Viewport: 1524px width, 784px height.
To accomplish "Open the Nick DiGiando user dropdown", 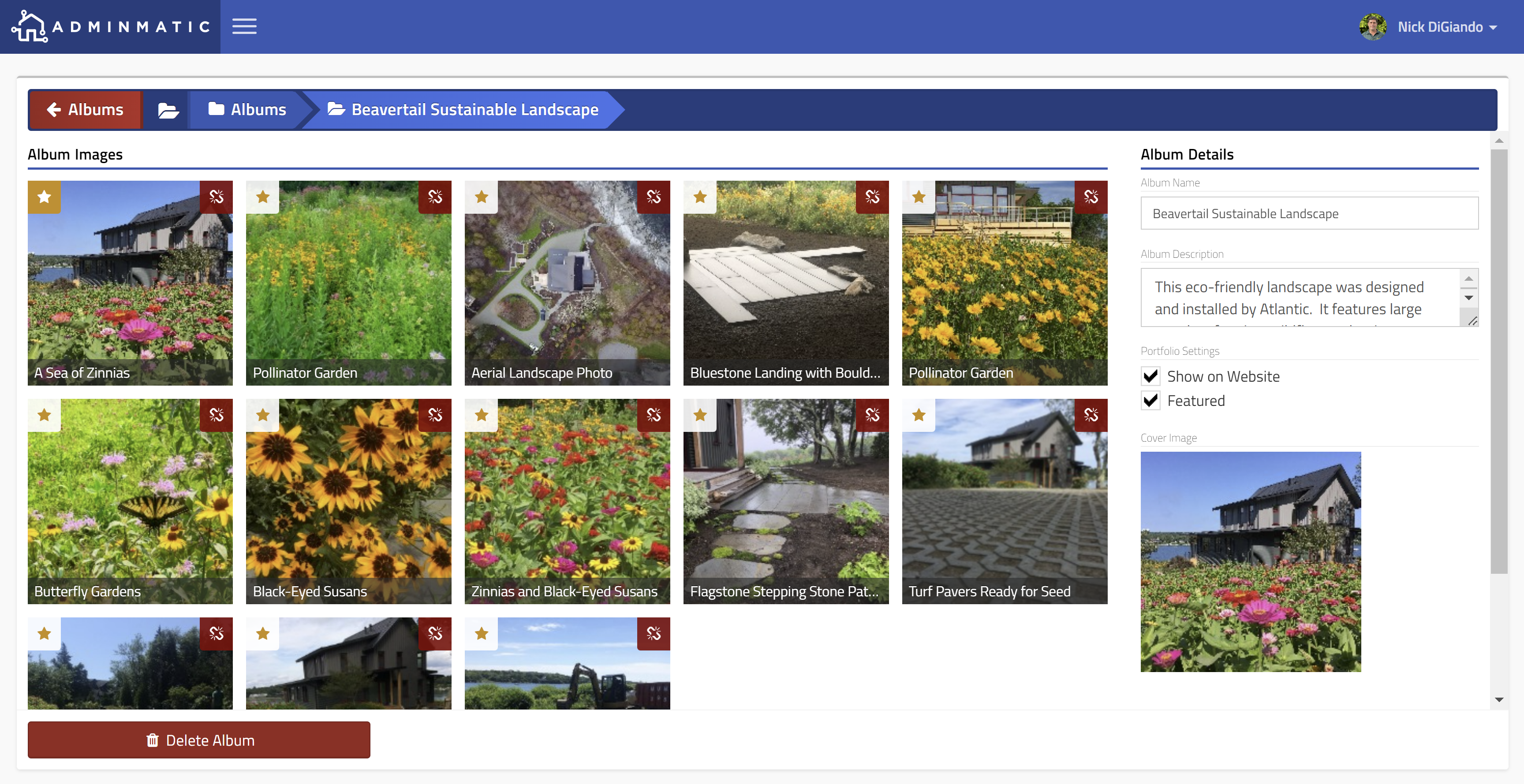I will pyautogui.click(x=1447, y=27).
